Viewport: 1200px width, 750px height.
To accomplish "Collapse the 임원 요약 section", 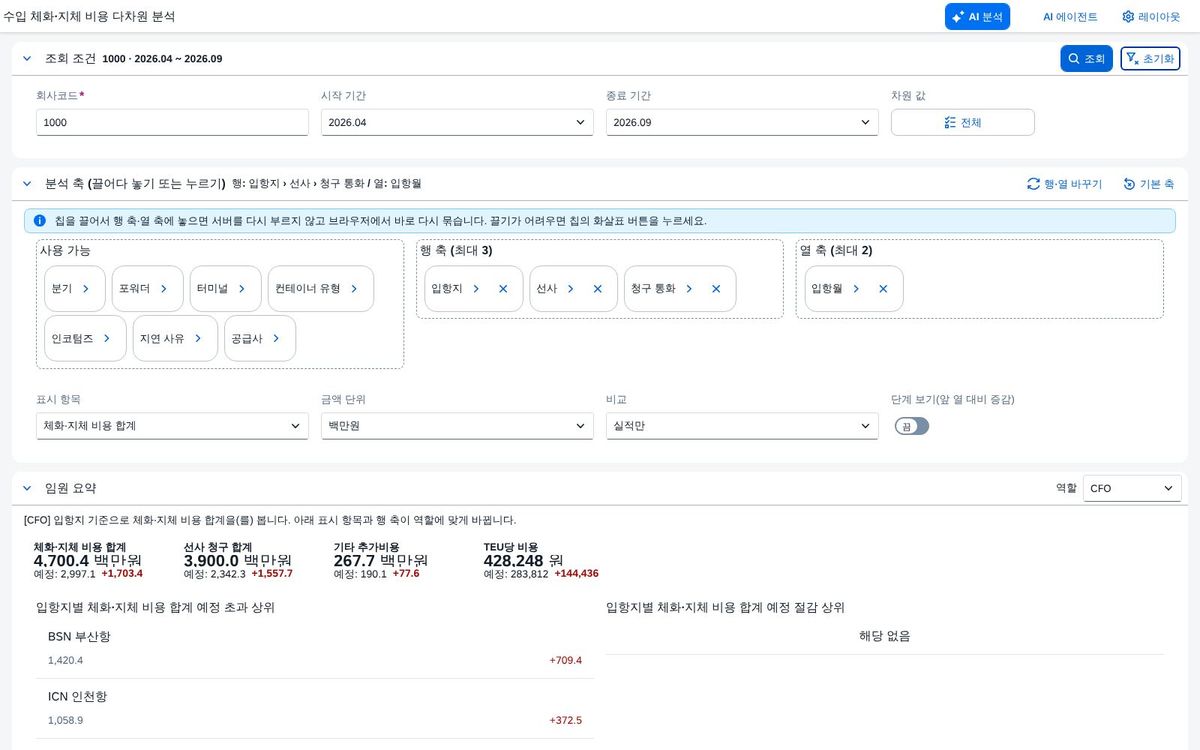I will 27,488.
